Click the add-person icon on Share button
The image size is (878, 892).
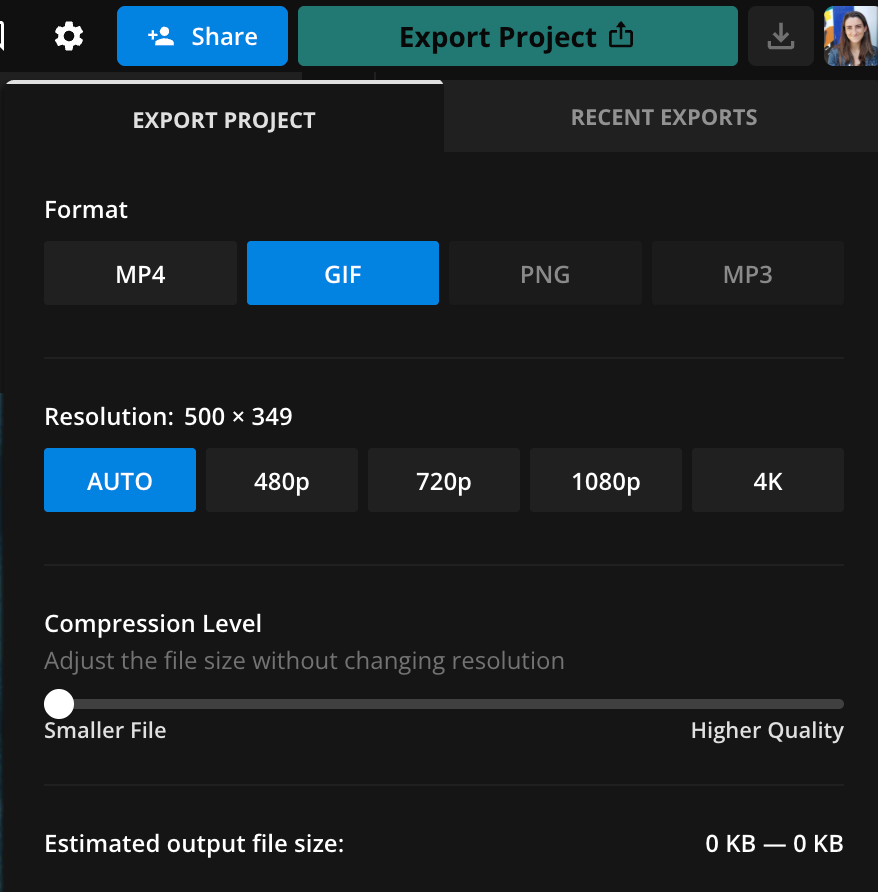161,37
